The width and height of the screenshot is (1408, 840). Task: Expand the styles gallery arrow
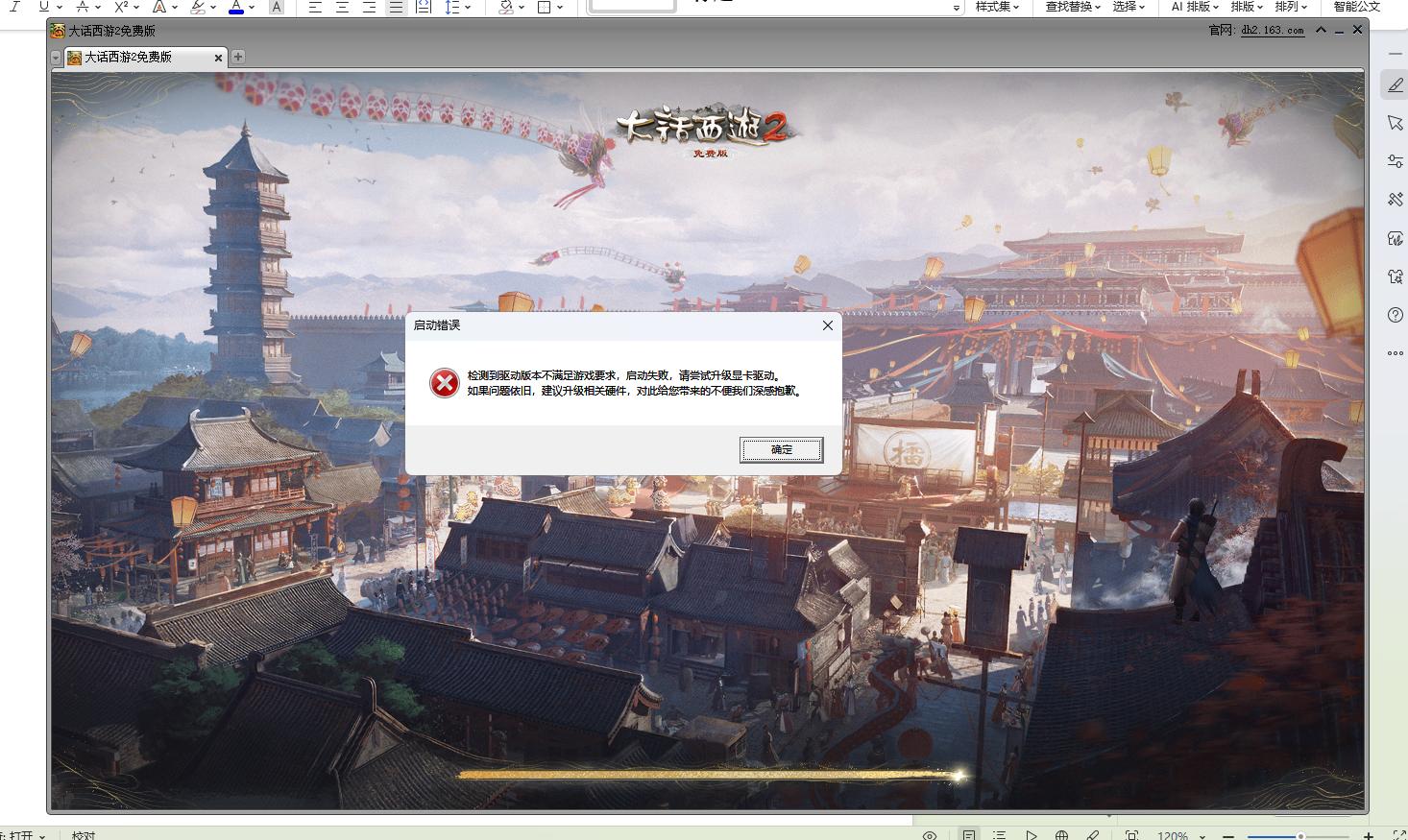[x=956, y=8]
